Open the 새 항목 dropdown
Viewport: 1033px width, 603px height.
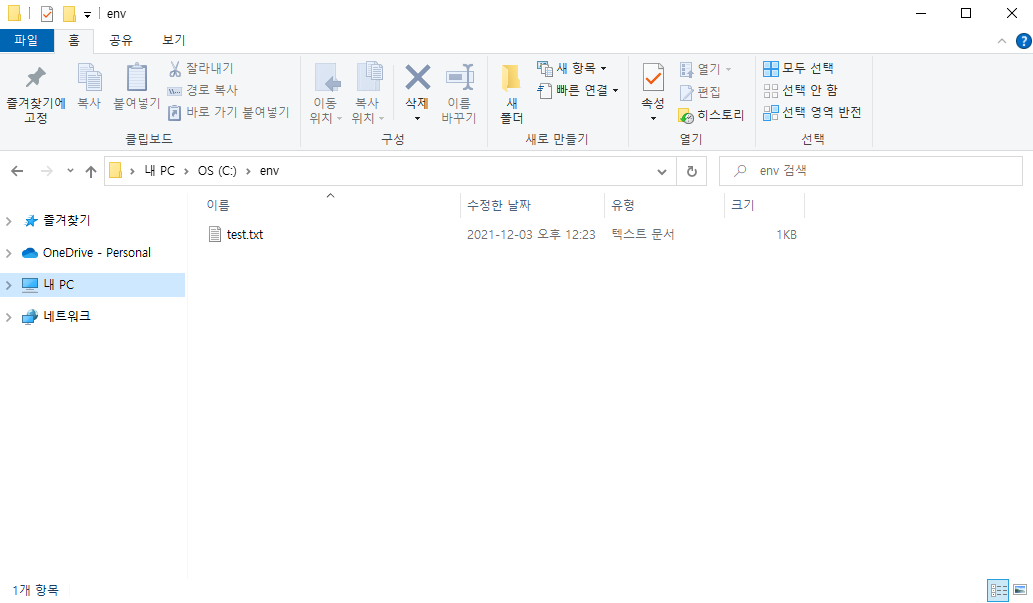(x=572, y=69)
